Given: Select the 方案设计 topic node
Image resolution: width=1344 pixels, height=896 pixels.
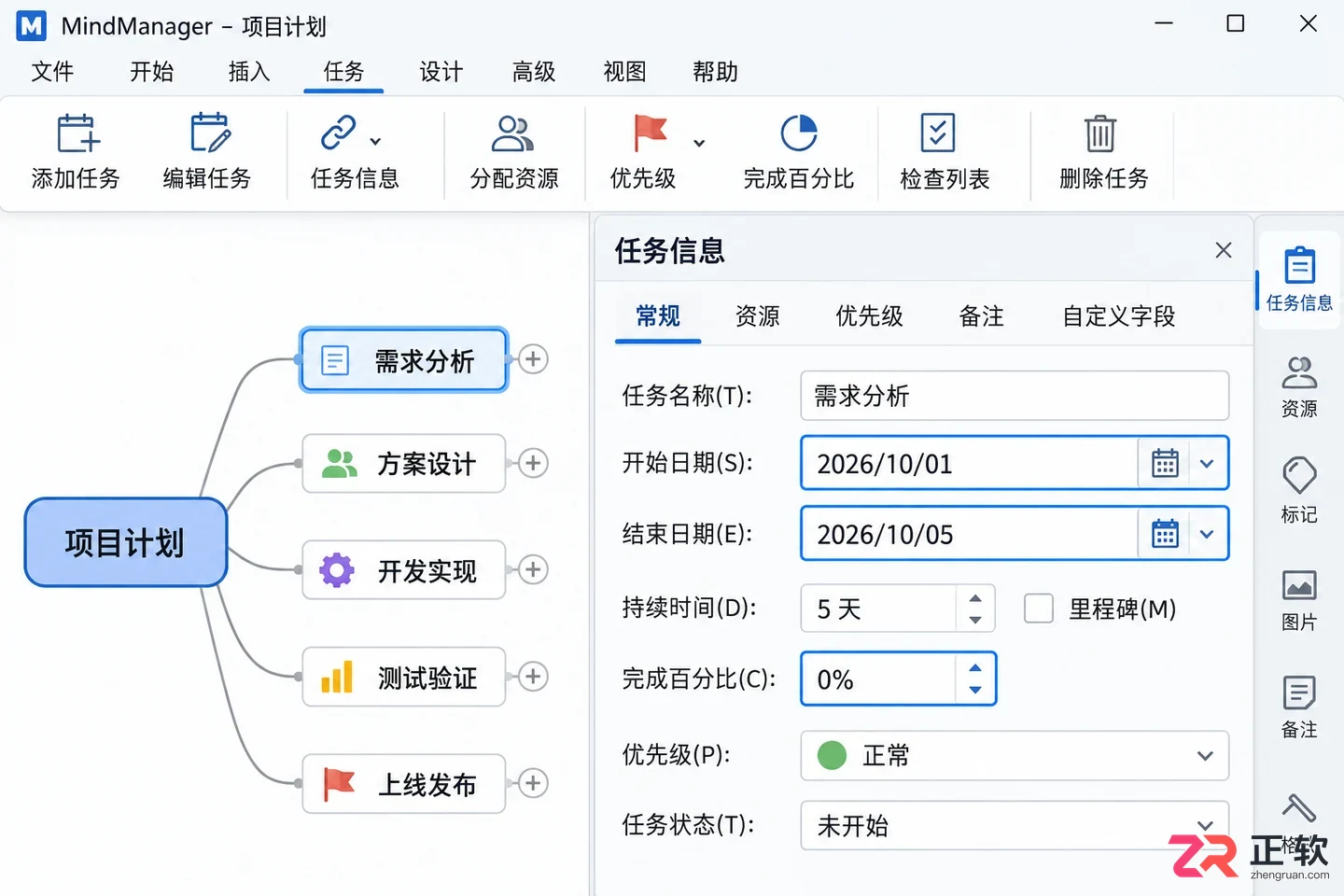Looking at the screenshot, I should pos(403,463).
